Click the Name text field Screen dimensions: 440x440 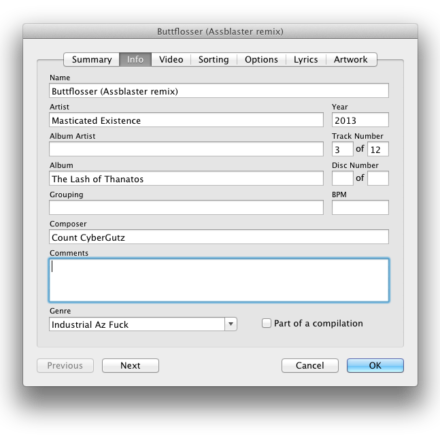tap(219, 91)
